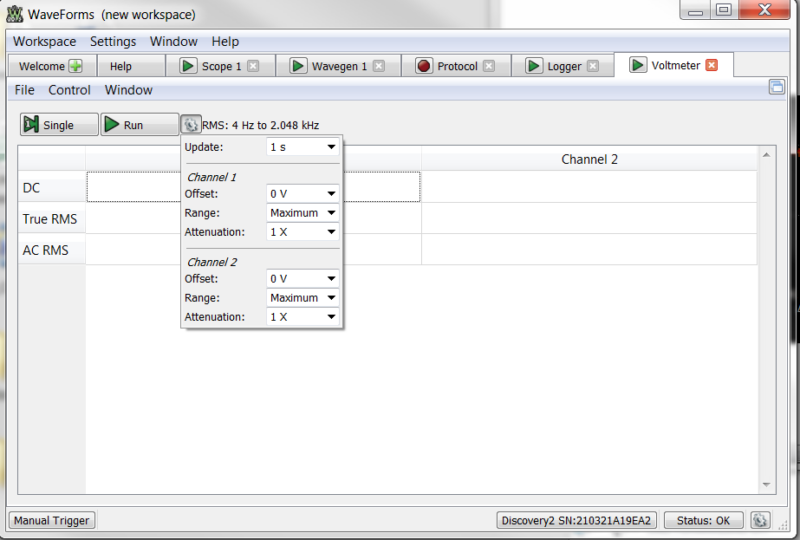Click the WaveForms application logo icon

14,14
